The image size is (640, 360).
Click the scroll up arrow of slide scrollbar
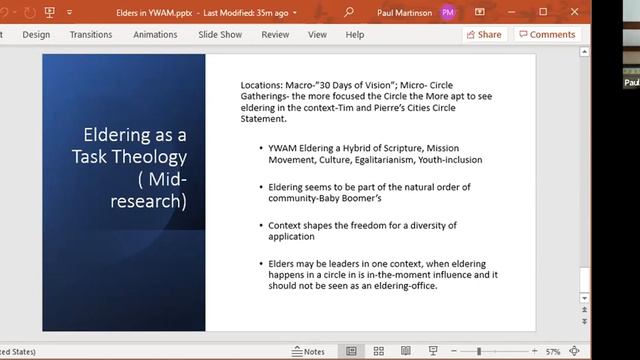584,52
